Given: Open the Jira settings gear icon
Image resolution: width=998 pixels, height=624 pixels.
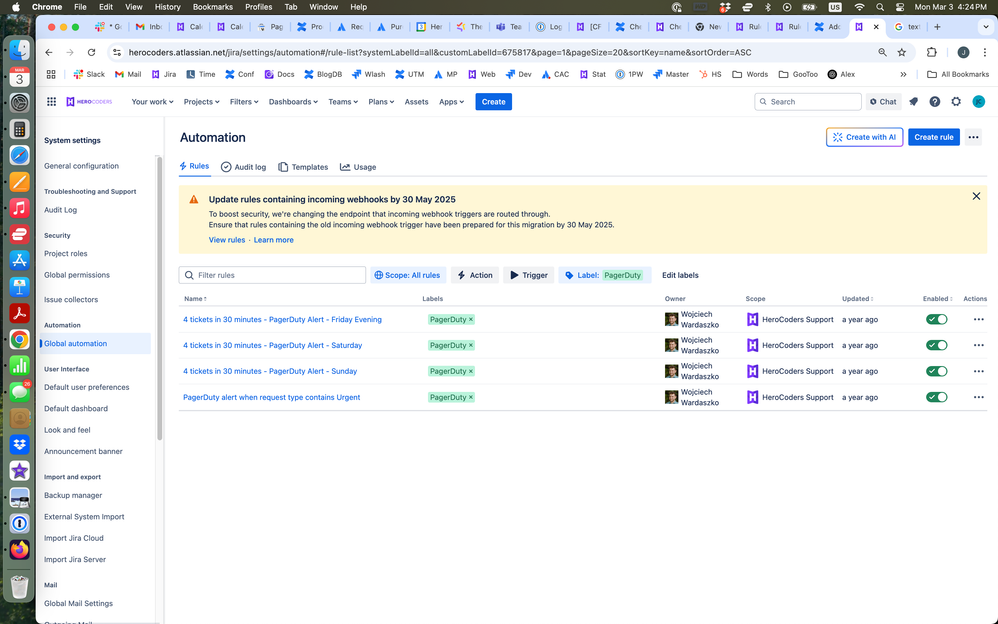Looking at the screenshot, I should coord(956,102).
